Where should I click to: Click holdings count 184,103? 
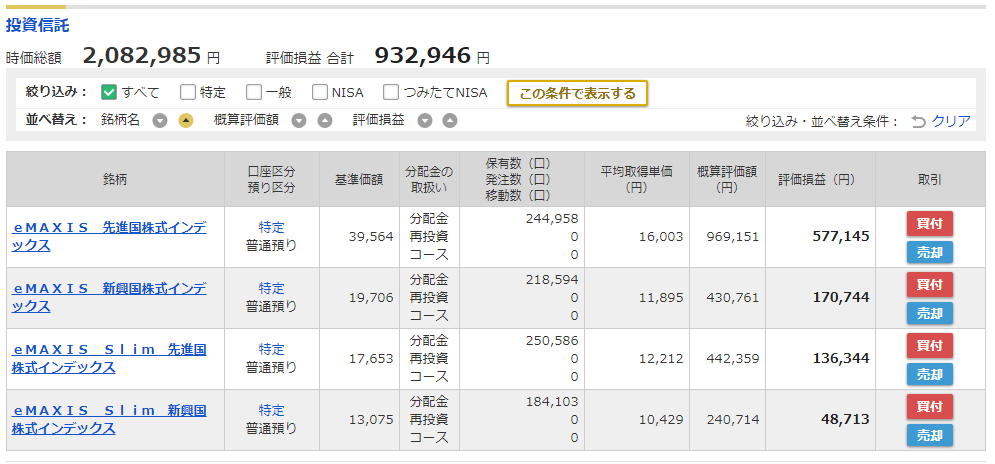click(552, 402)
